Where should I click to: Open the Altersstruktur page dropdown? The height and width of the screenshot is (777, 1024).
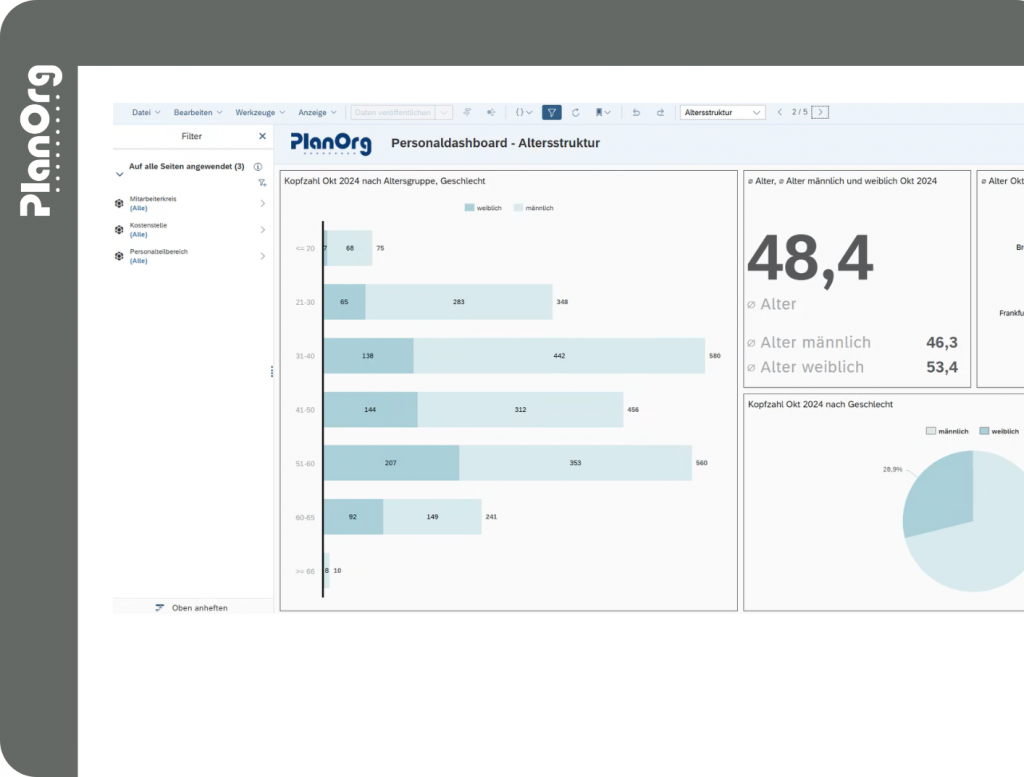722,113
